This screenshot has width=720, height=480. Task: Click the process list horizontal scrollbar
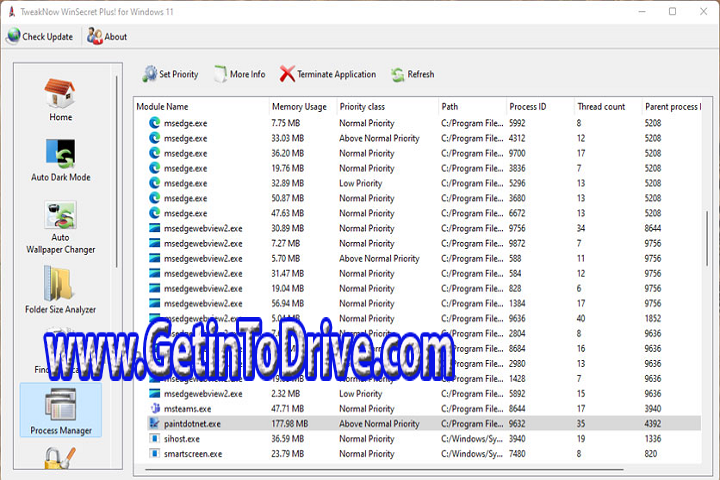tap(385, 469)
